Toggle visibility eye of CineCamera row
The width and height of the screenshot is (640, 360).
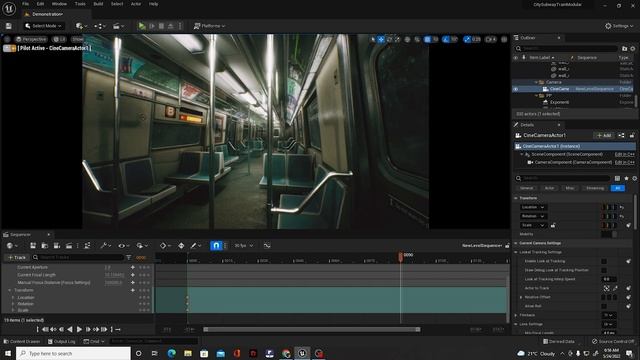pos(516,89)
